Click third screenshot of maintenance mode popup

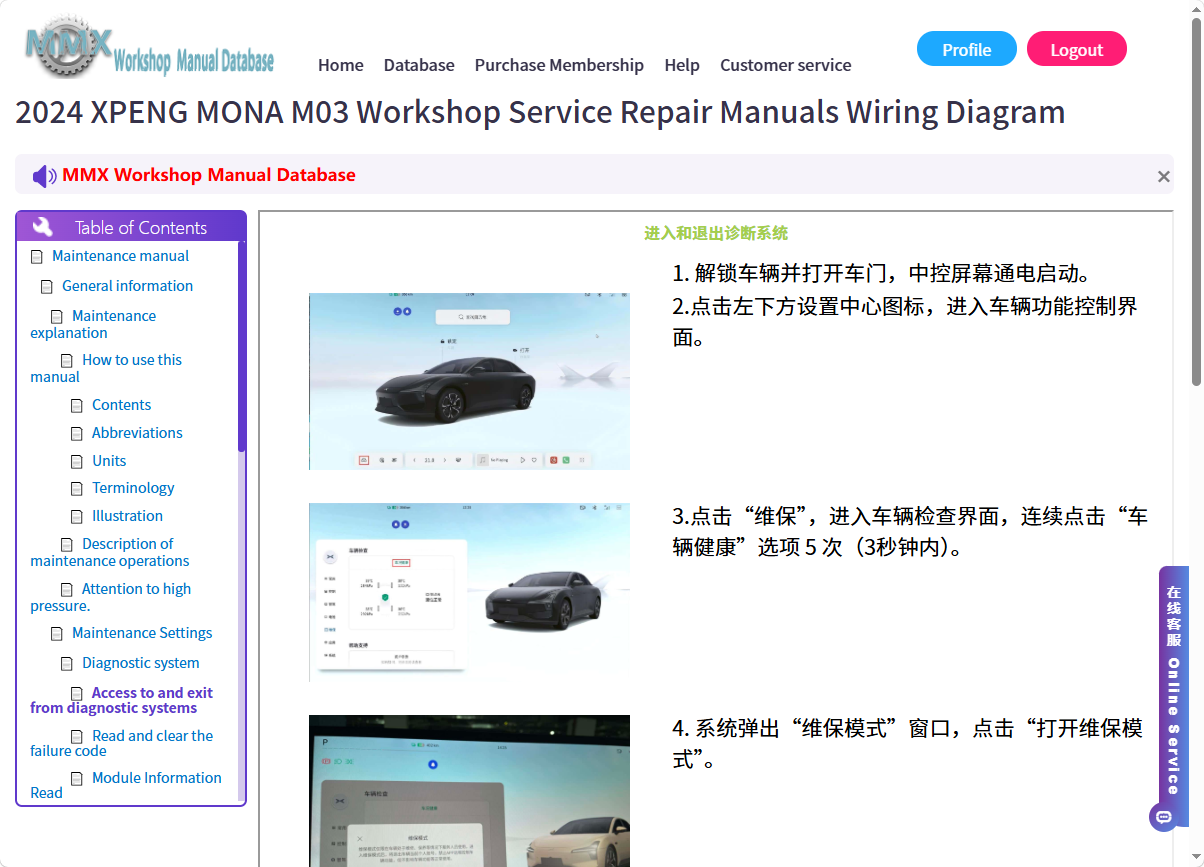coord(469,791)
